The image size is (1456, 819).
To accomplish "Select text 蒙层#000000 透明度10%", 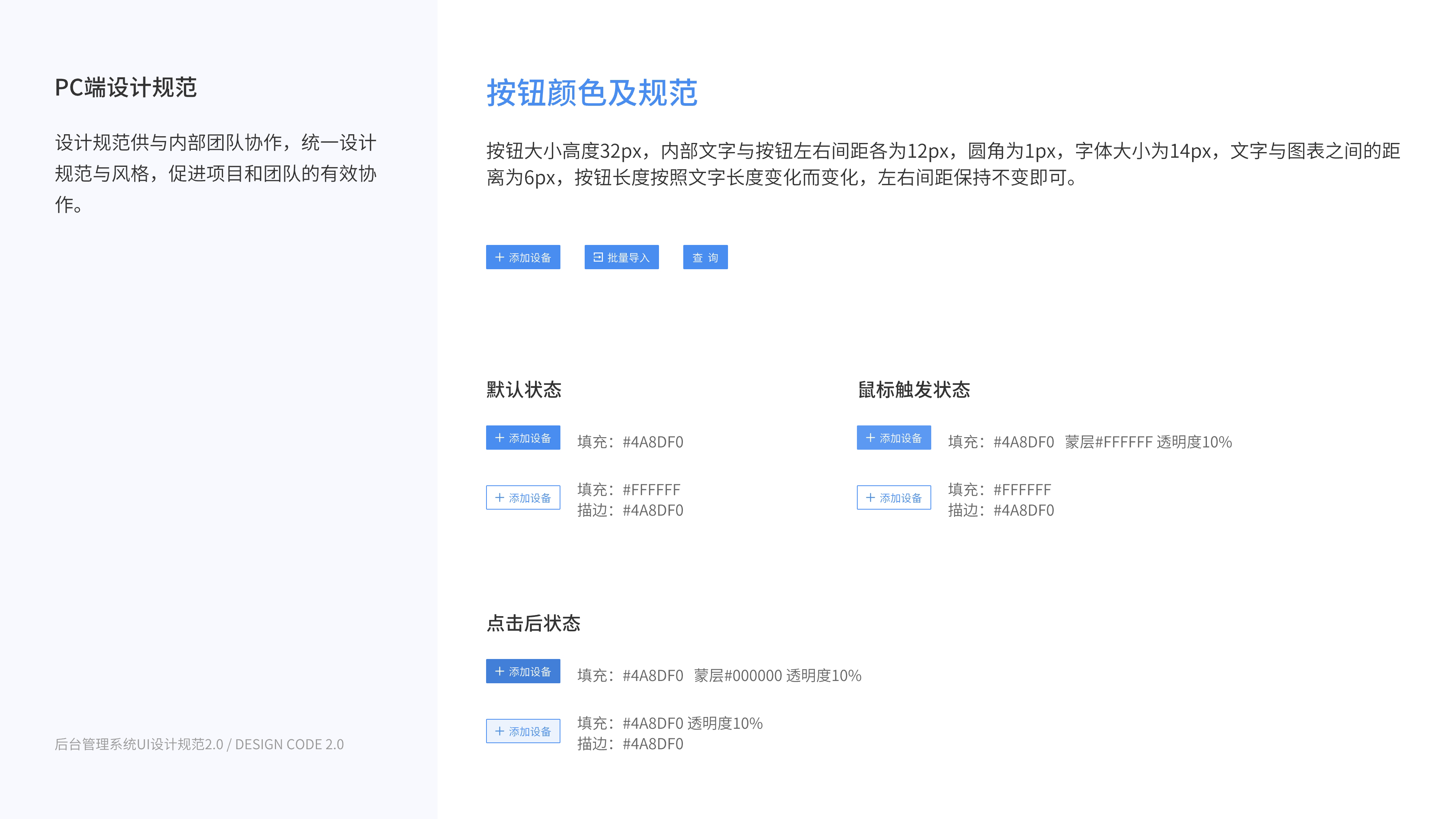I will click(777, 675).
